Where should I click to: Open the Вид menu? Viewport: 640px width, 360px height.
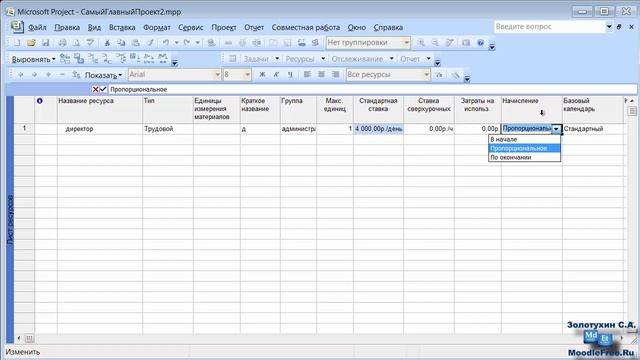click(x=94, y=27)
